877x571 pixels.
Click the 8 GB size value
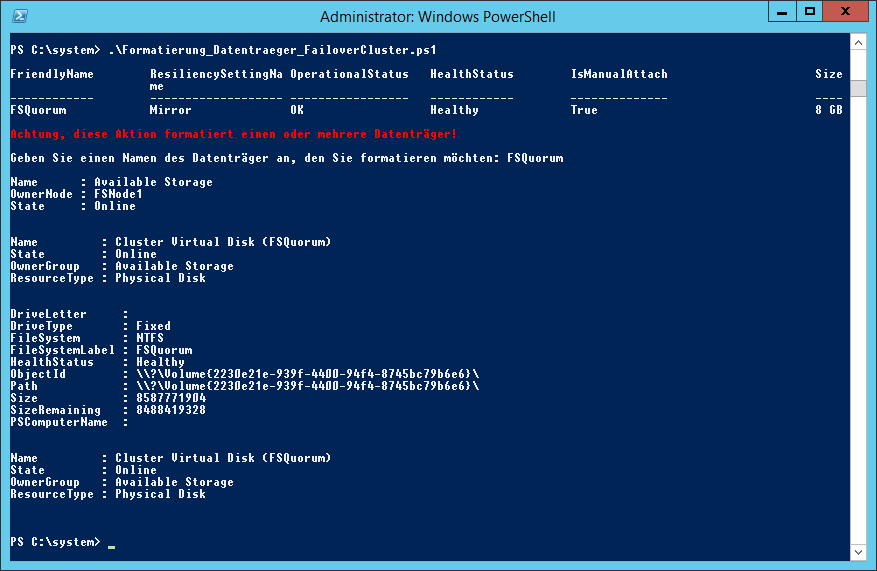829,110
